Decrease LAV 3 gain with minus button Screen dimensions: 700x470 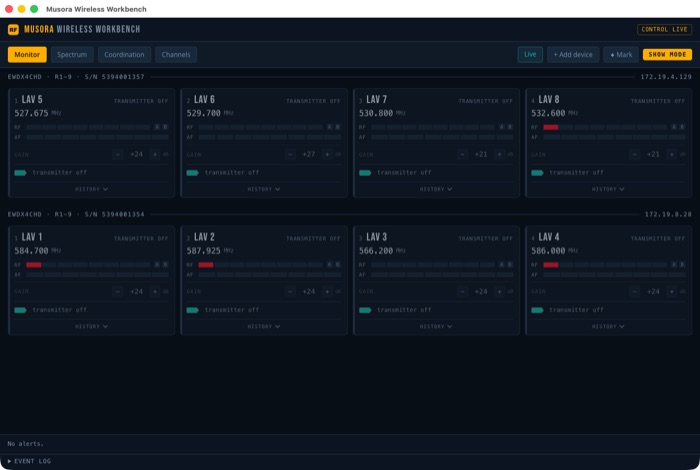point(462,291)
